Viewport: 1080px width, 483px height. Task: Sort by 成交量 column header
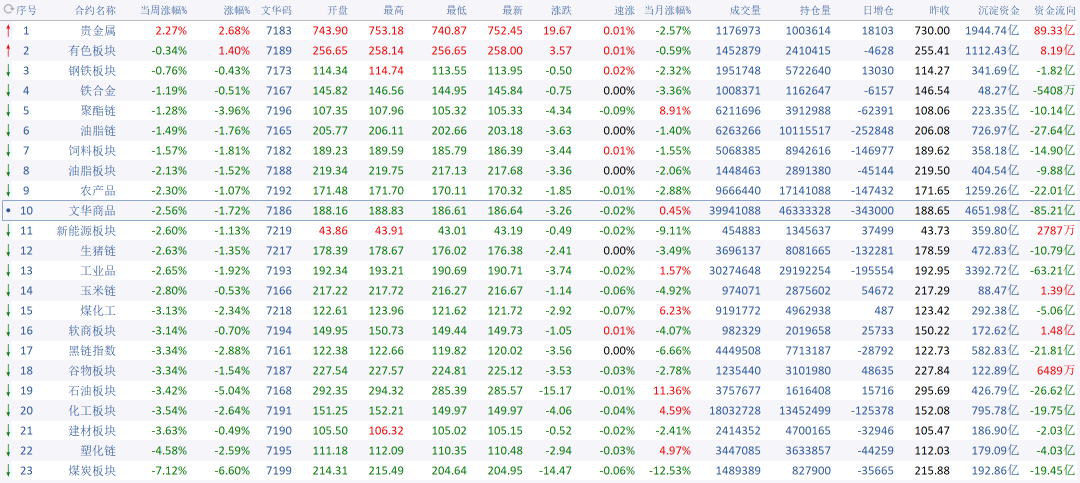(745, 10)
